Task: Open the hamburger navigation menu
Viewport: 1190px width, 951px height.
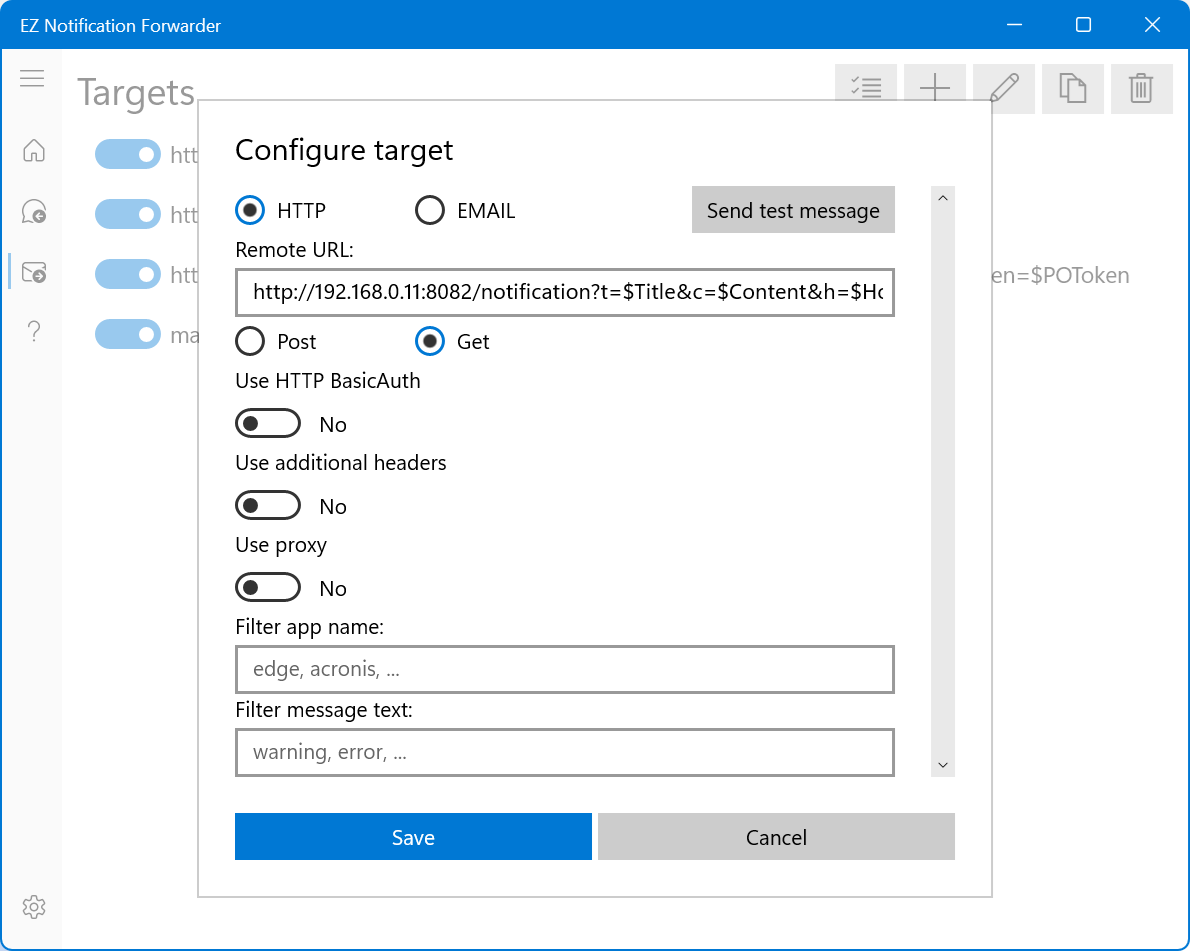Action: point(32,78)
